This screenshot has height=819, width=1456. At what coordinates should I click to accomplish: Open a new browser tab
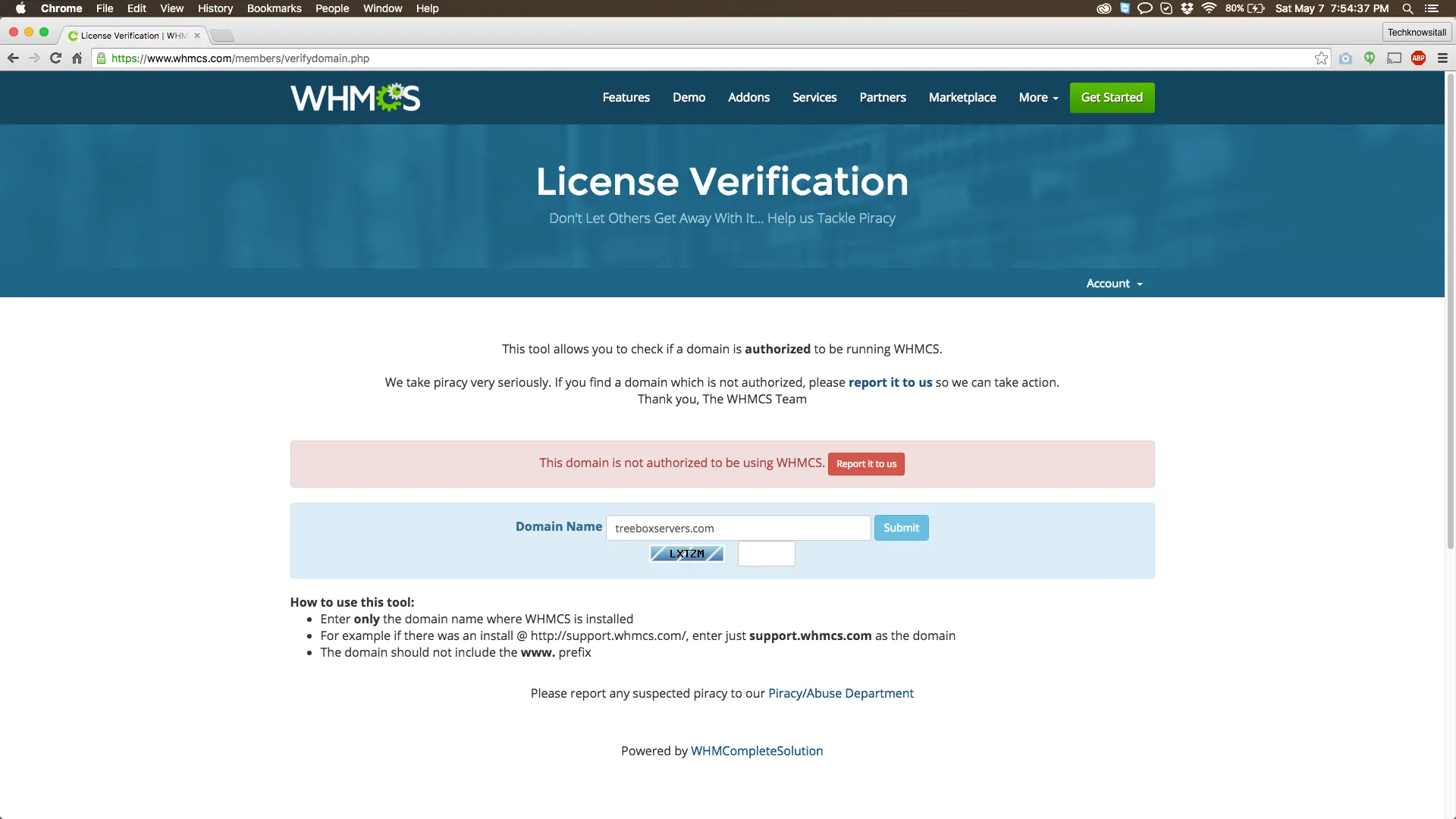coord(222,36)
